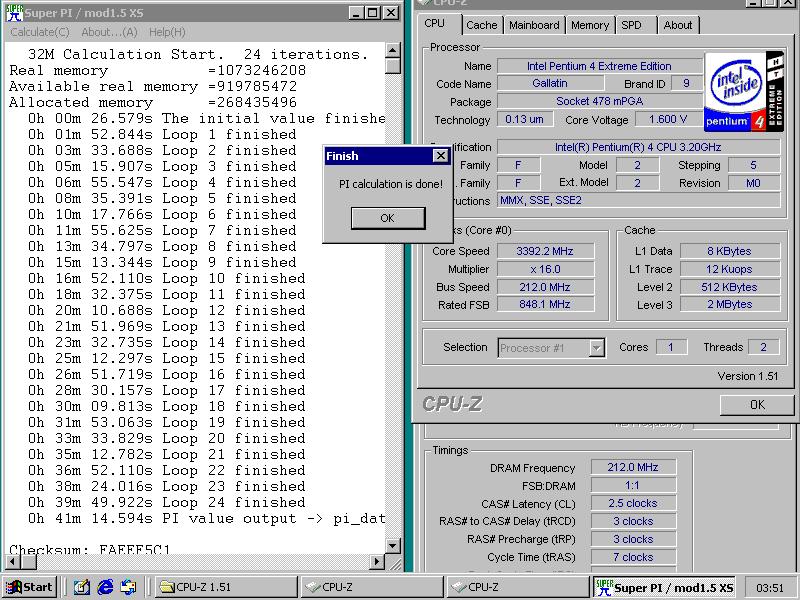Open the Help menu in Super PI

[167, 32]
